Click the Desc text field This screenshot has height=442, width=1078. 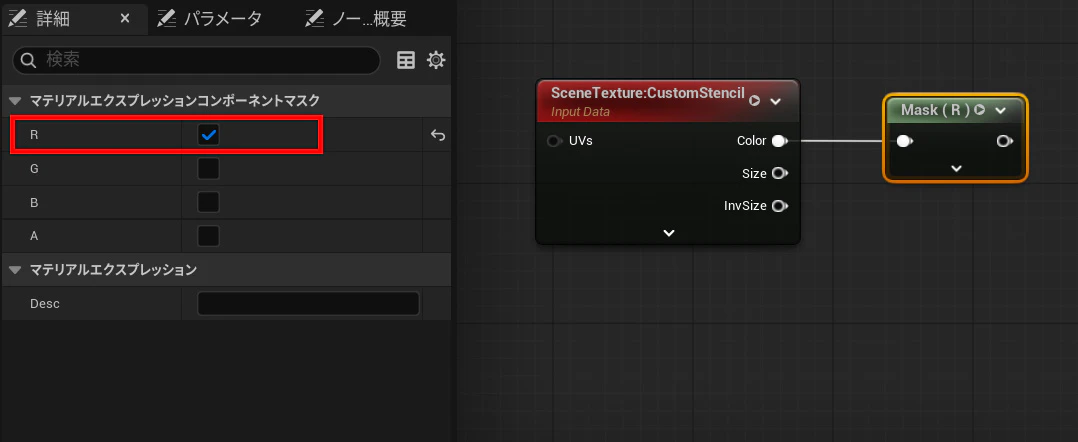click(308, 303)
